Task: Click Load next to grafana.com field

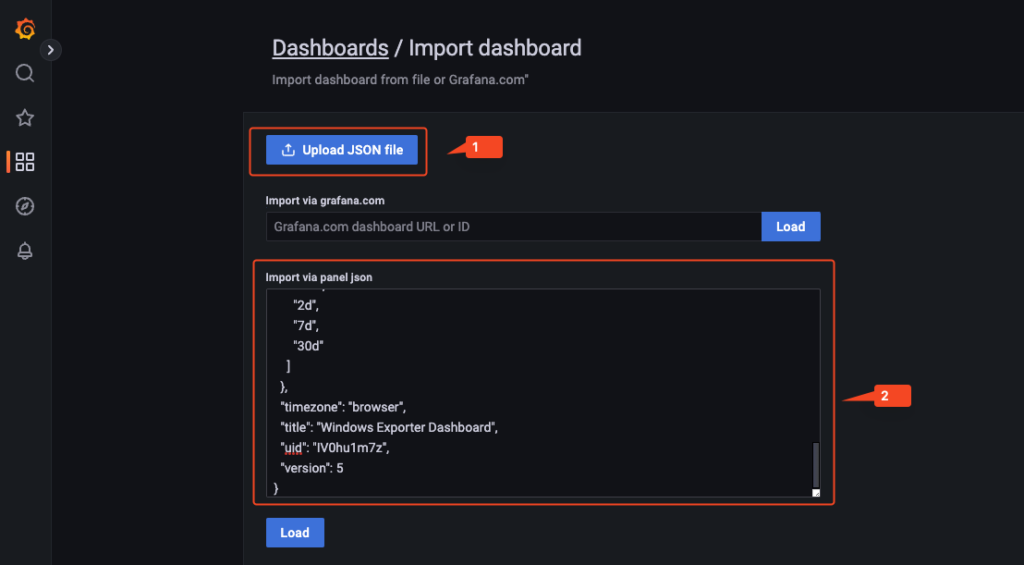Action: pos(791,227)
